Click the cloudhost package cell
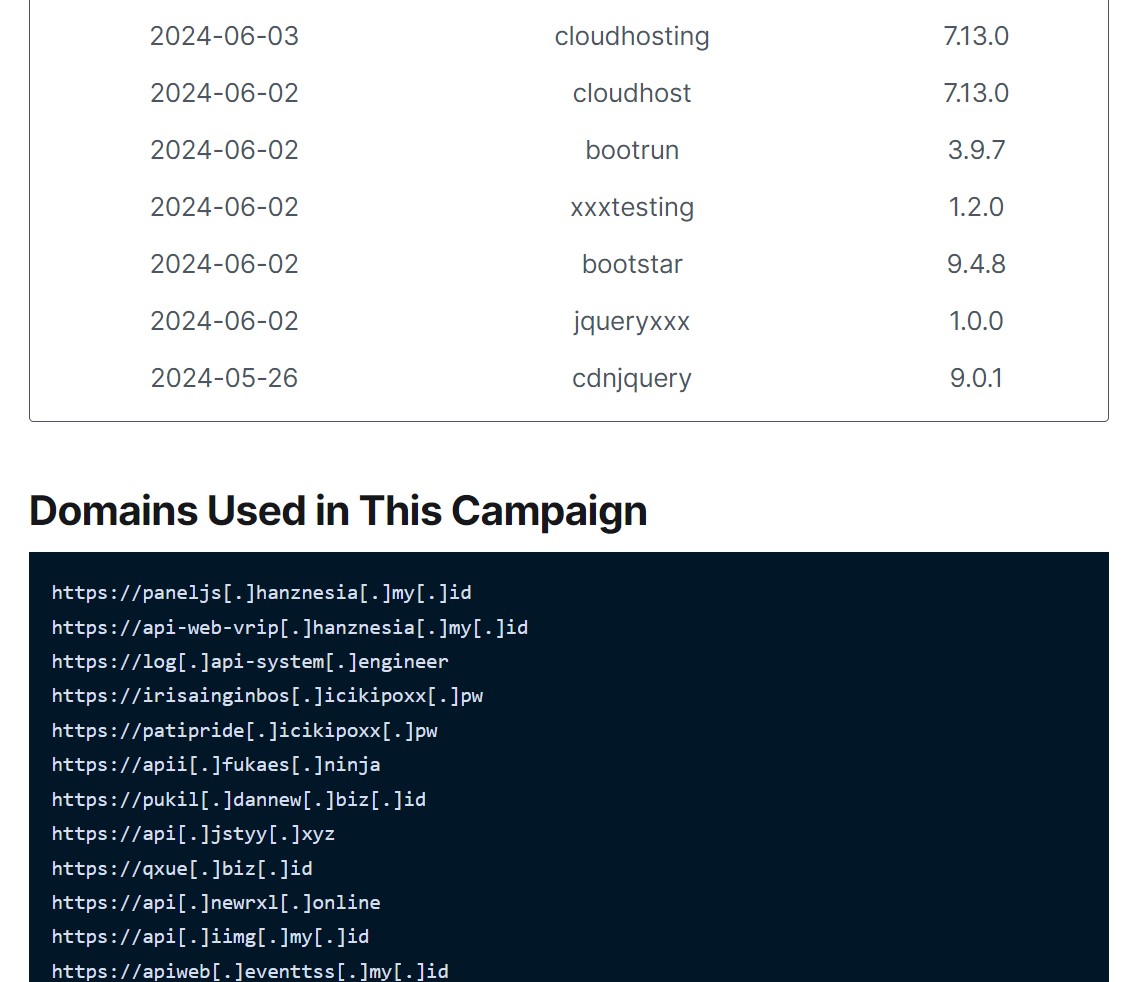 click(632, 93)
